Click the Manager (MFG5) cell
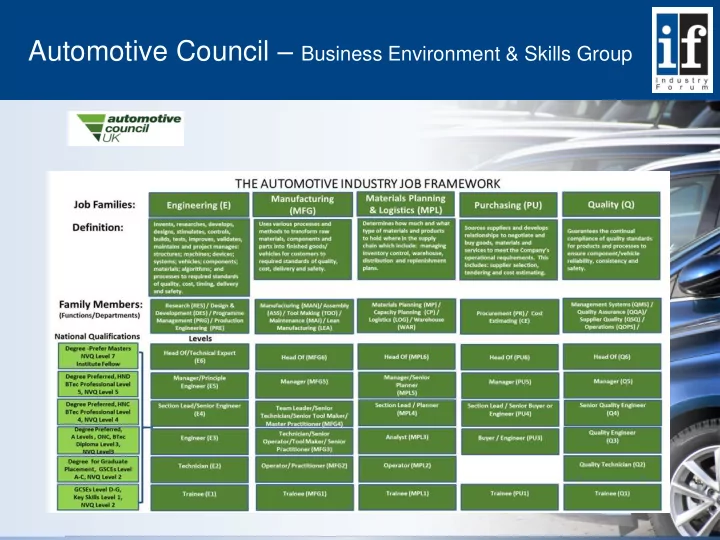Screen dimensions: 720x540 click(x=304, y=385)
